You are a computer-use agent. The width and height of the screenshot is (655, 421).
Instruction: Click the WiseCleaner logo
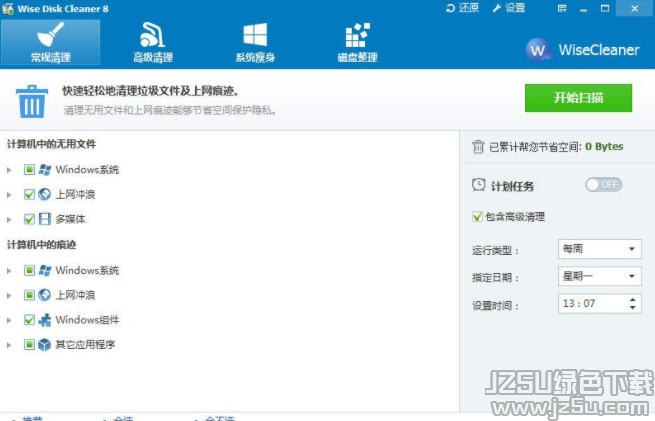583,50
